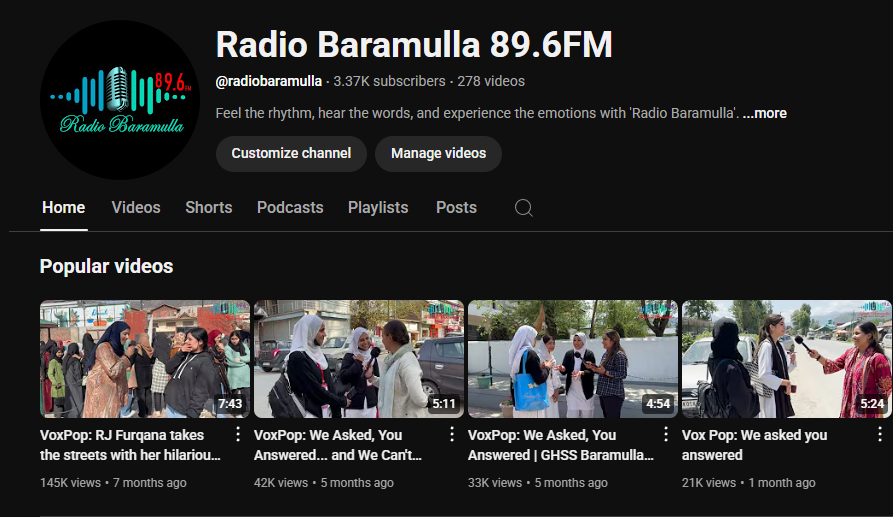
Task: Click the Manage videos button
Action: click(x=438, y=153)
